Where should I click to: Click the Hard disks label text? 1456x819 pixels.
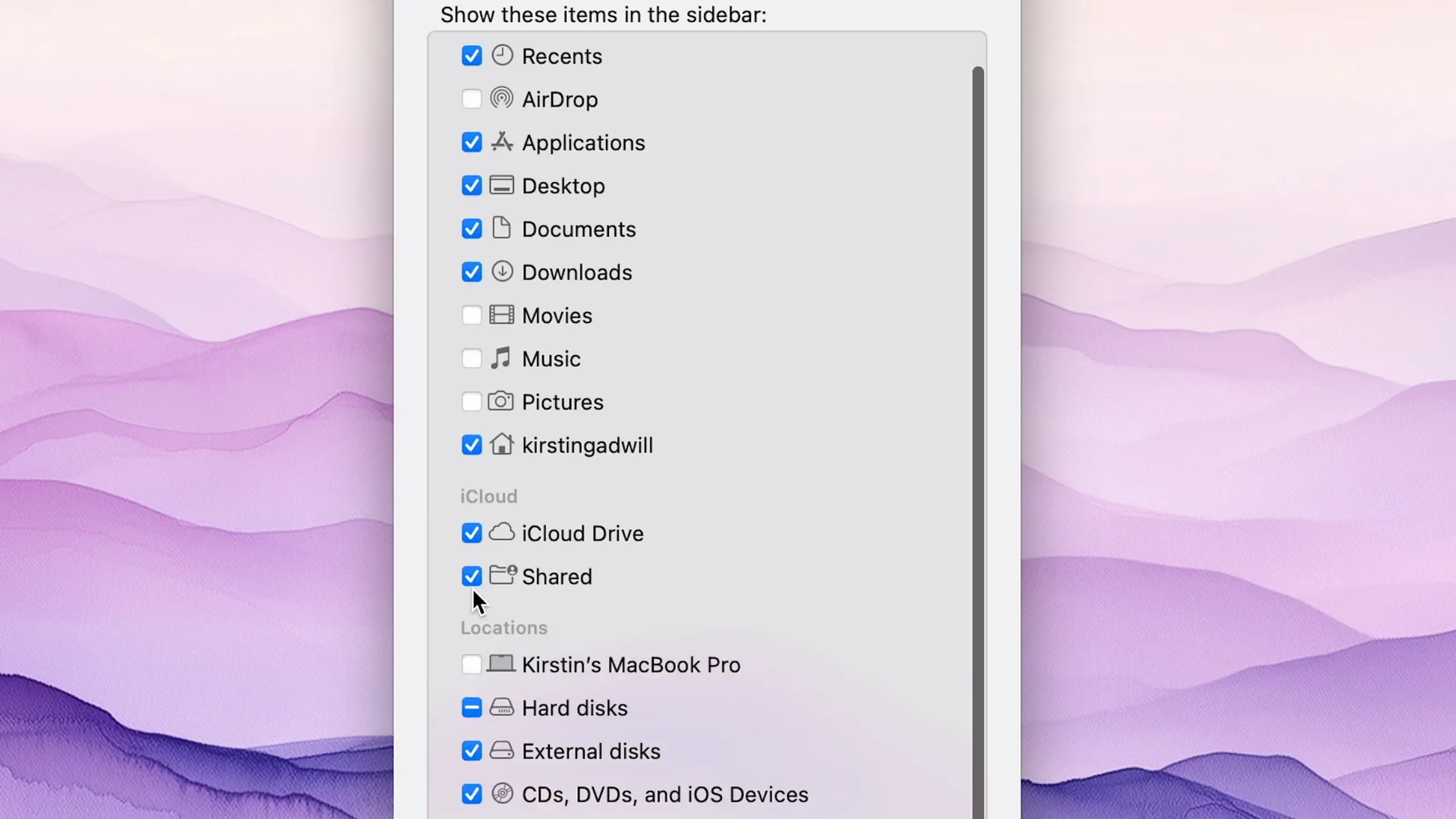[x=575, y=708]
